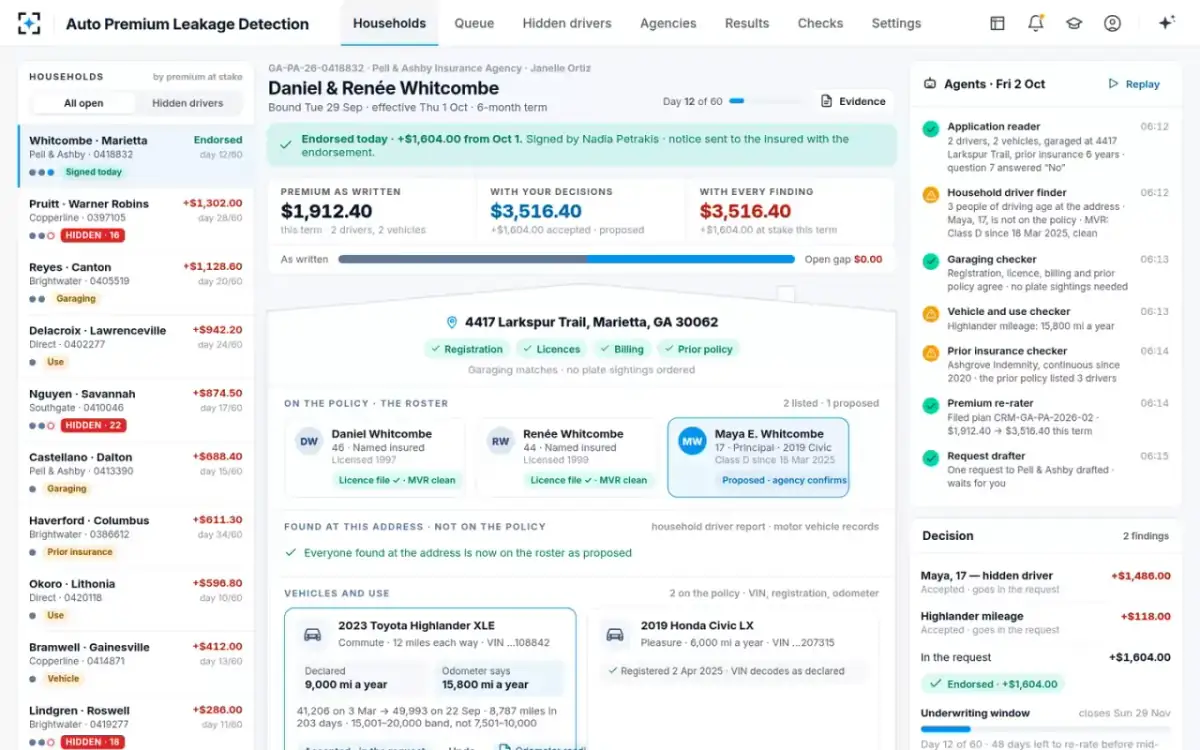The width and height of the screenshot is (1200, 750).
Task: Click Premium re-rater green check icon
Action: pos(930,405)
